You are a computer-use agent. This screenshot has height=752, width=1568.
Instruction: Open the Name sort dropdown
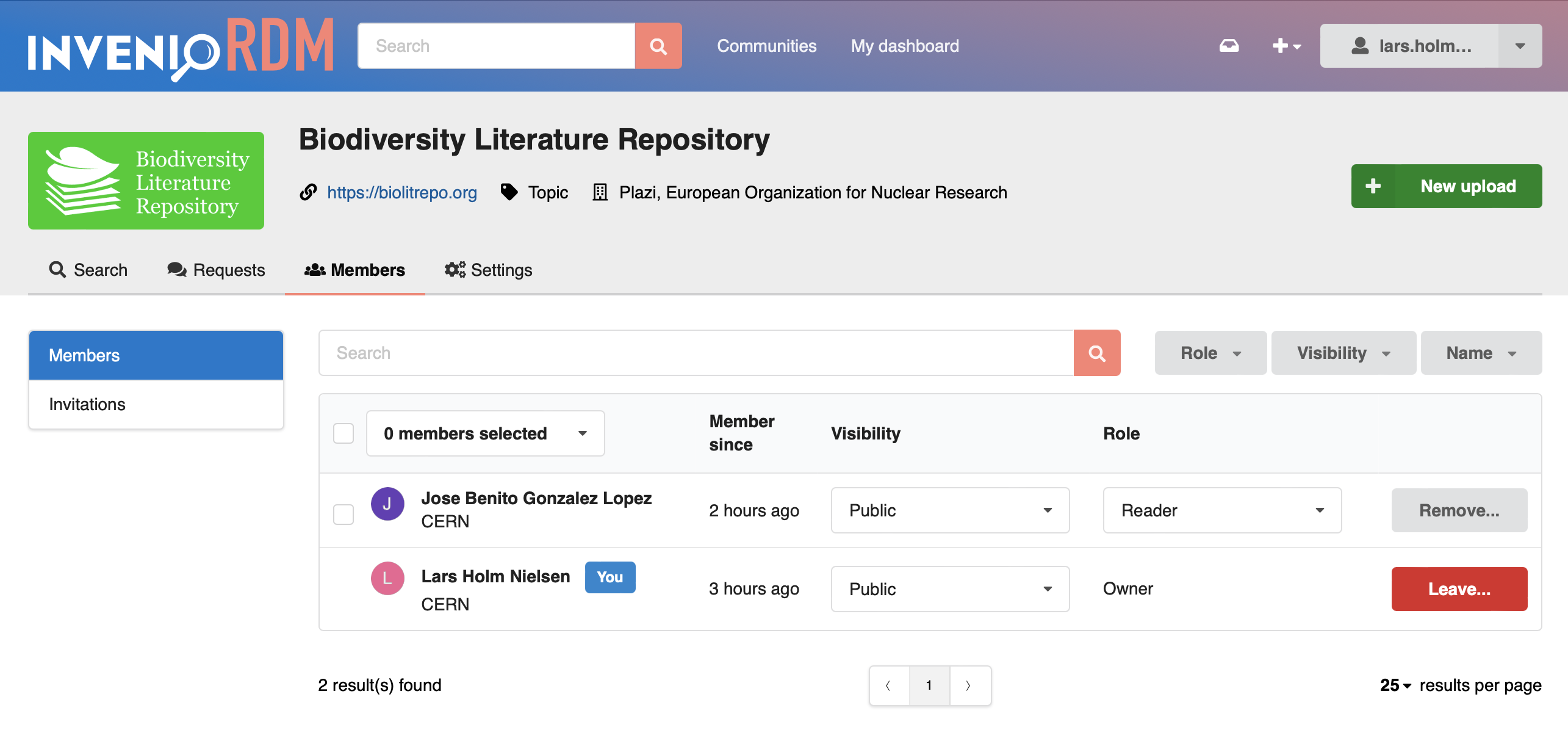click(x=1481, y=353)
